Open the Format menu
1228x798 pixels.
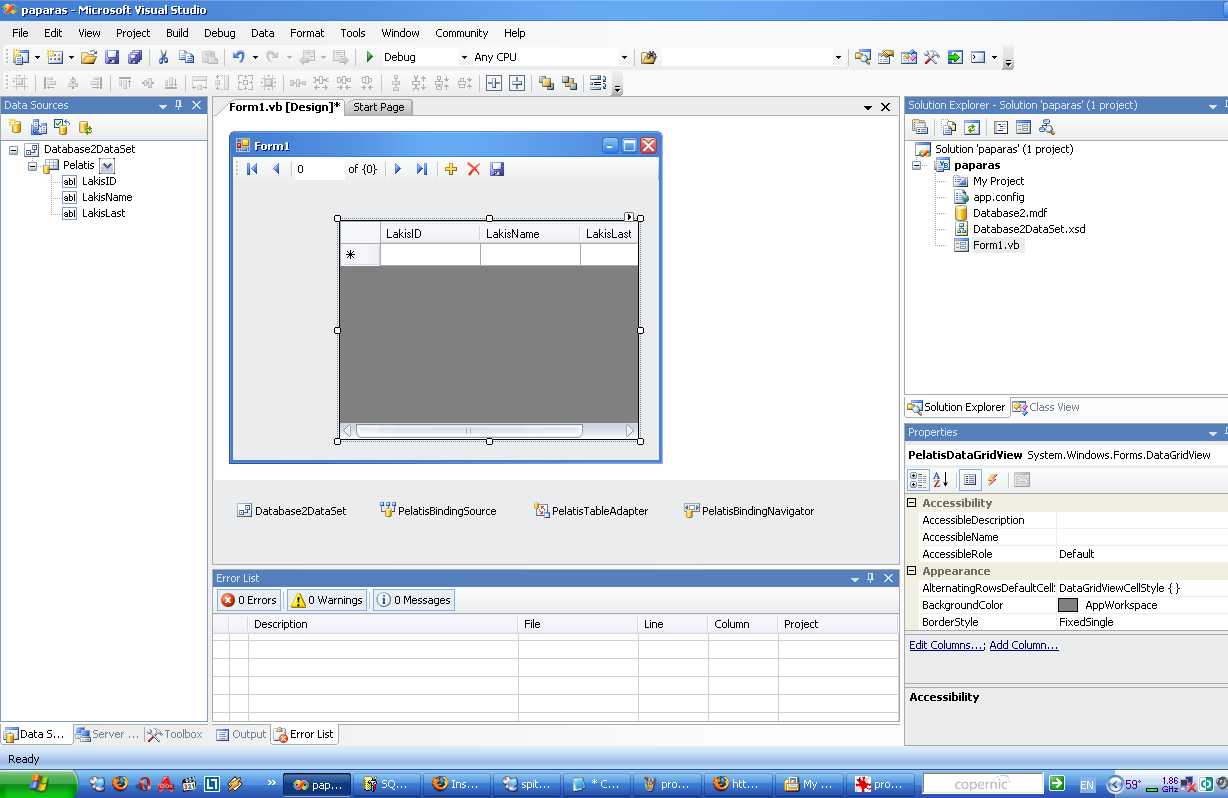coord(307,33)
